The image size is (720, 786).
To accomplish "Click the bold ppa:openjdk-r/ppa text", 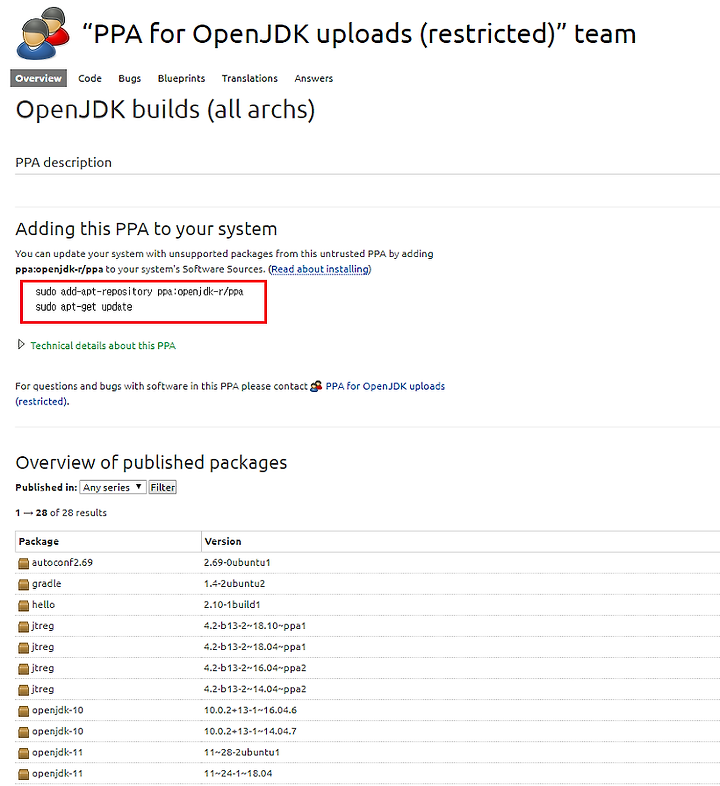I will (59, 269).
